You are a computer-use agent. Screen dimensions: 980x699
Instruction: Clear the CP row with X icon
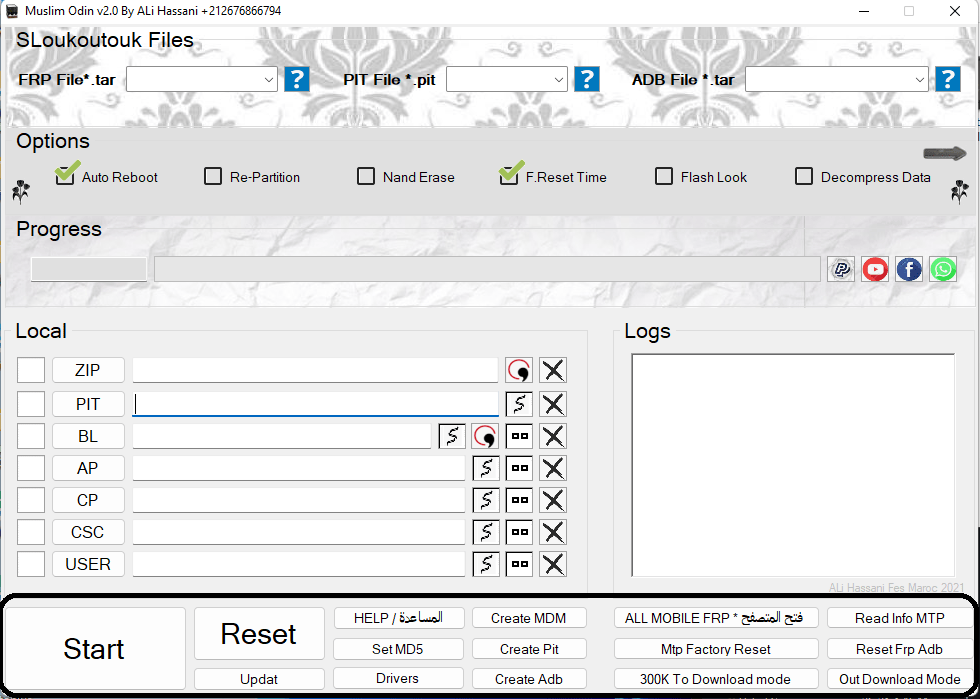tap(553, 500)
